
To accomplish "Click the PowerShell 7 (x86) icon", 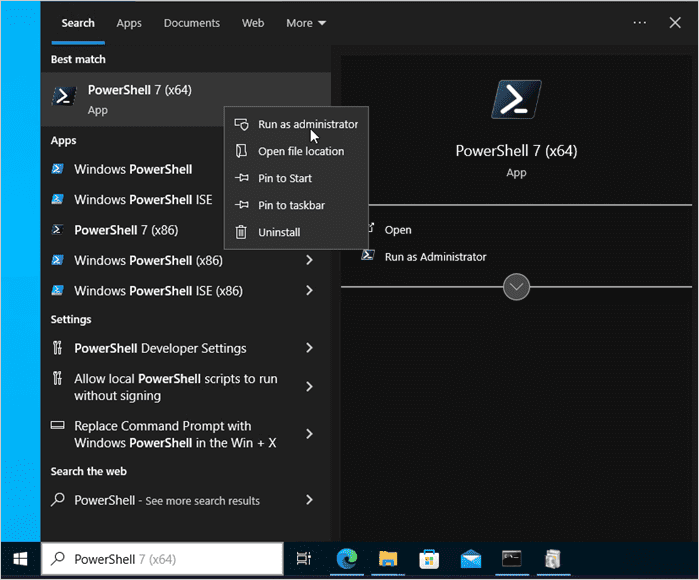I will click(x=57, y=229).
